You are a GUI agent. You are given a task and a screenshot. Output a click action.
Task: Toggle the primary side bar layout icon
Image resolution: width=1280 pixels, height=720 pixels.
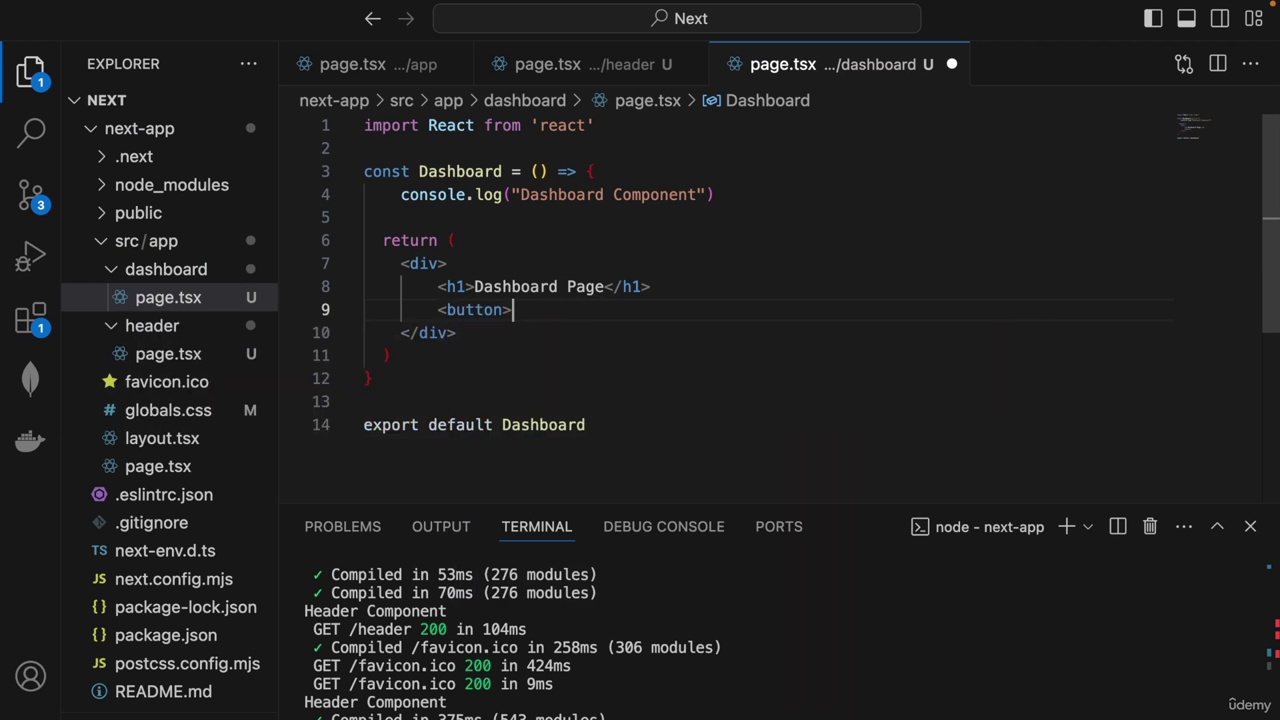pyautogui.click(x=1153, y=18)
